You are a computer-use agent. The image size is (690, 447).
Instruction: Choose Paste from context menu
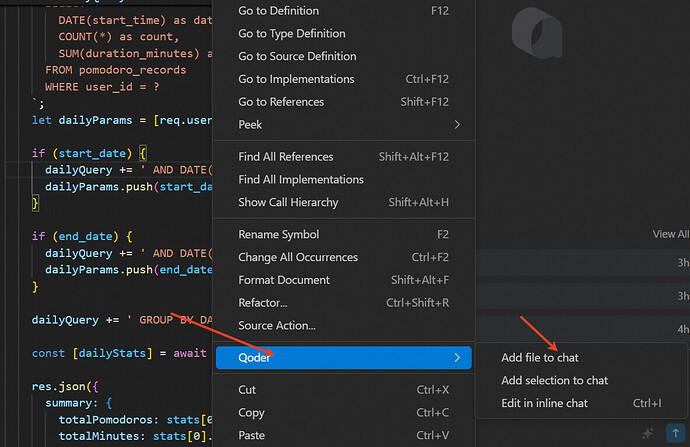[x=344, y=436]
